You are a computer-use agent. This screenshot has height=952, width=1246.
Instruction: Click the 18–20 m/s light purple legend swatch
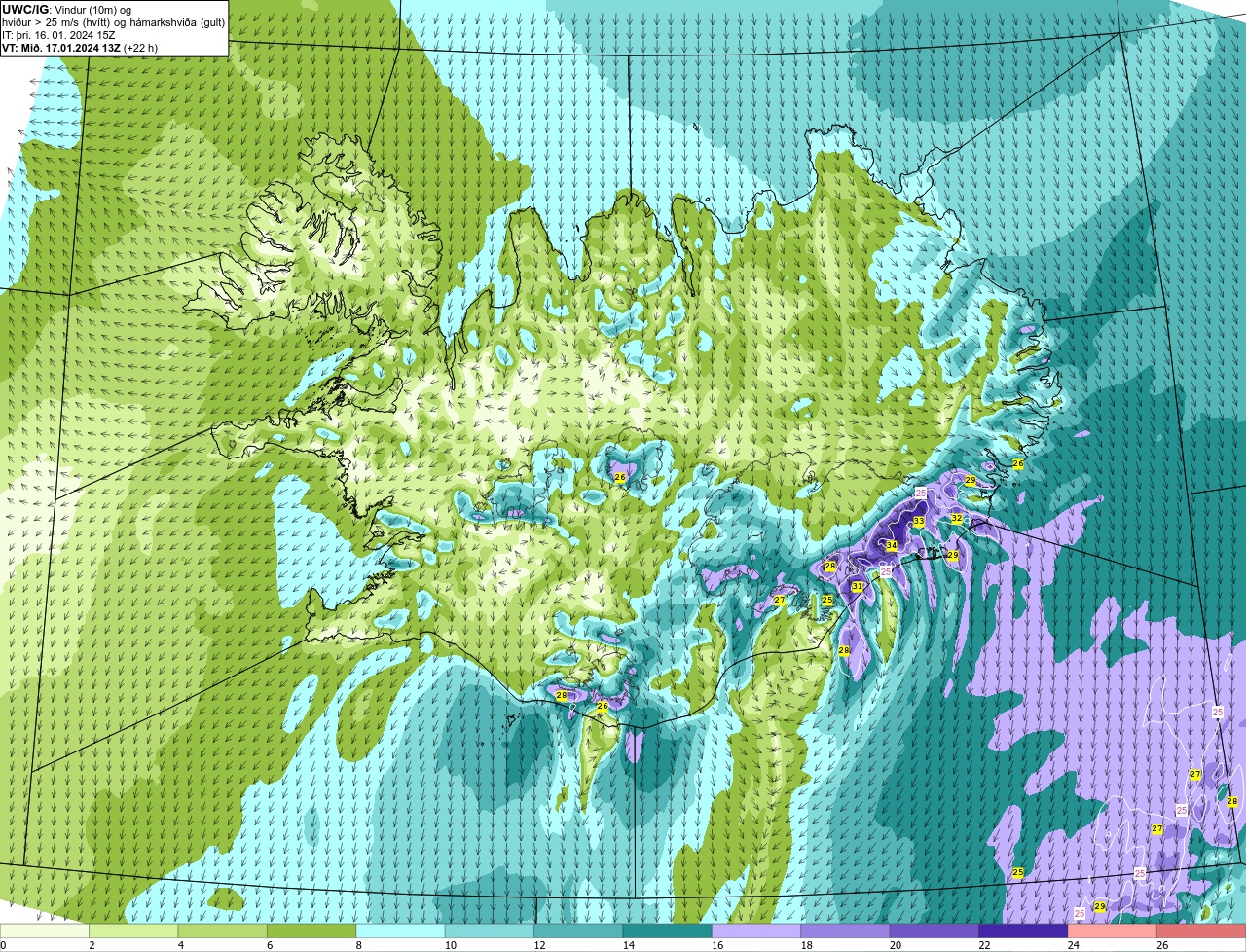click(845, 931)
